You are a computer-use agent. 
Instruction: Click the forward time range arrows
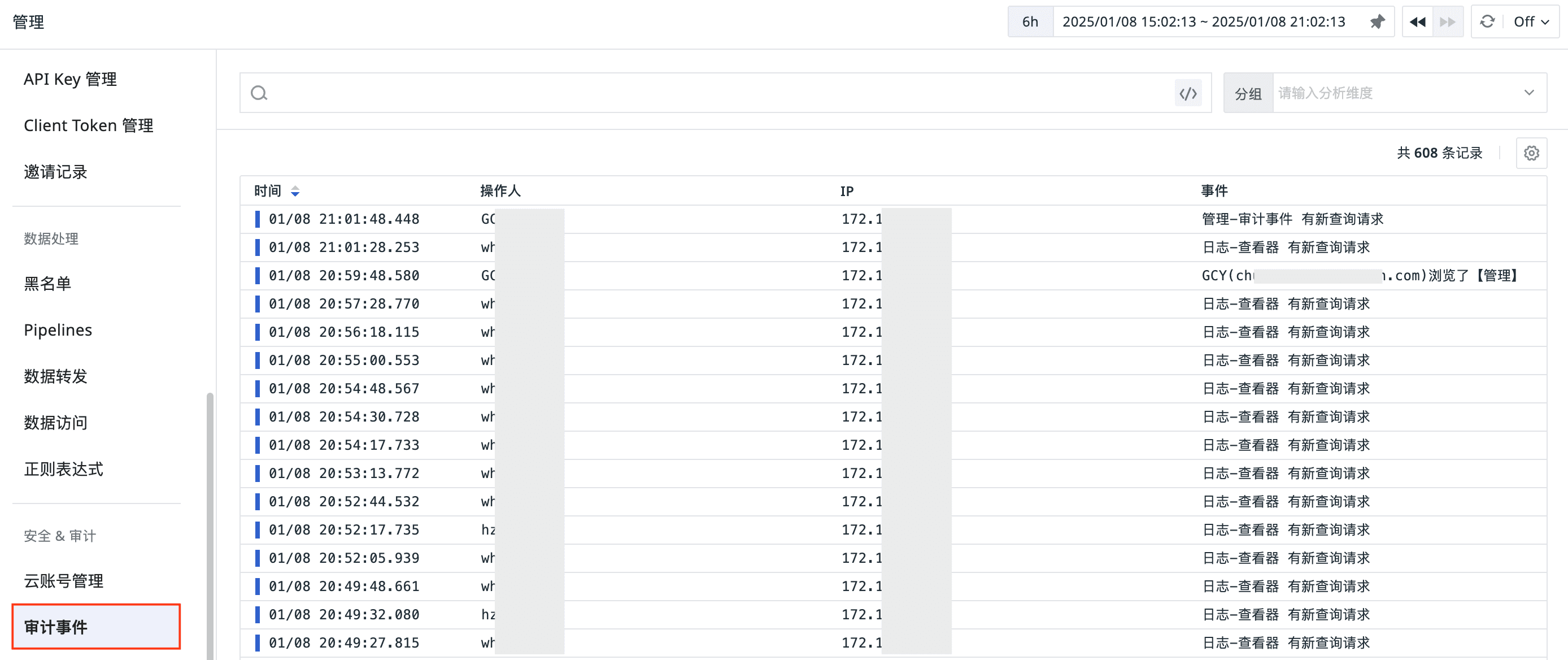coord(1448,22)
